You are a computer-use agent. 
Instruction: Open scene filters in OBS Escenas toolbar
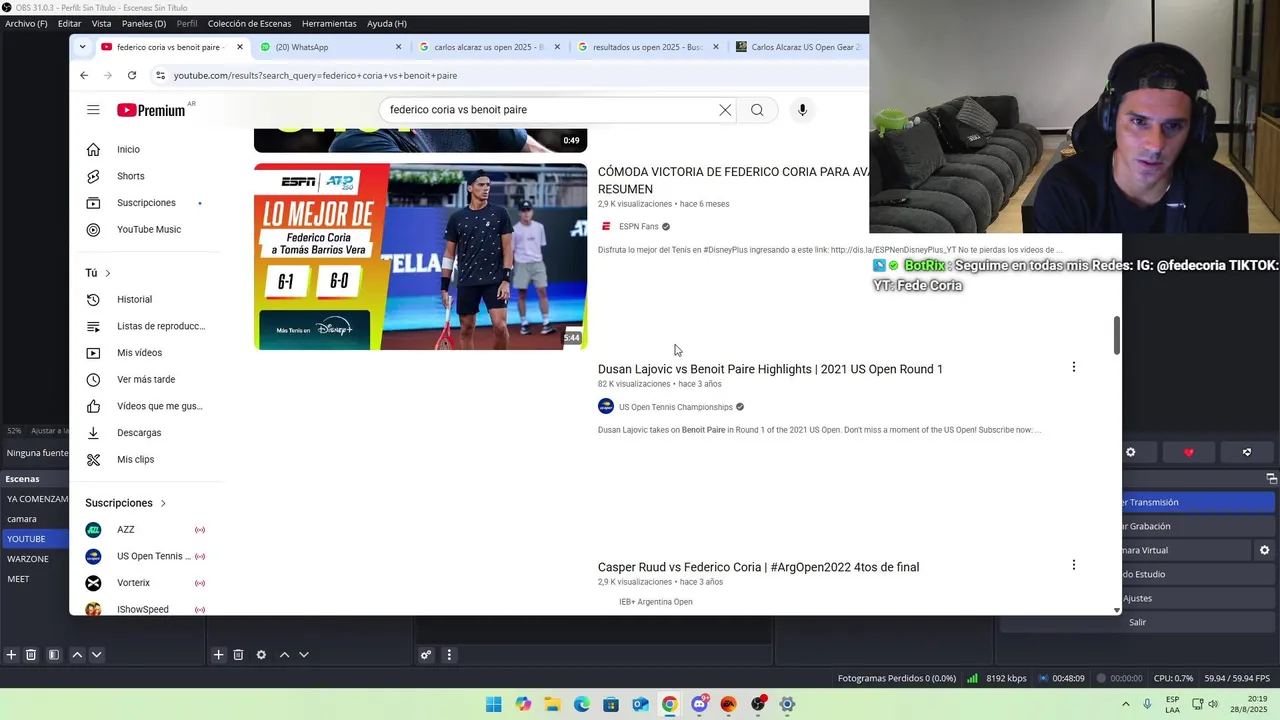[54, 655]
